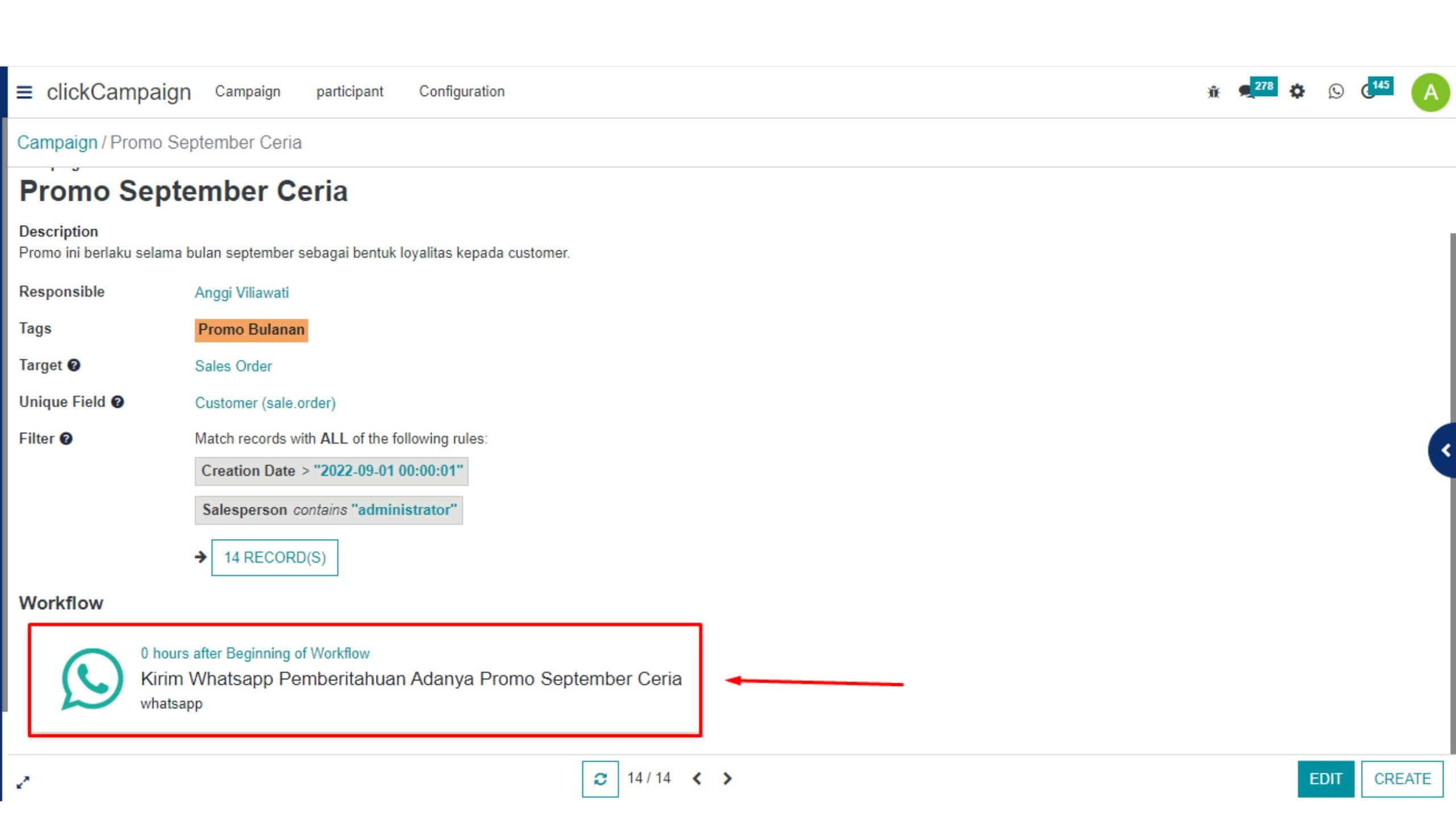
Task: Open 'Kirim Whatsapp Pemberitahuan' workflow activity
Action: pyautogui.click(x=411, y=679)
